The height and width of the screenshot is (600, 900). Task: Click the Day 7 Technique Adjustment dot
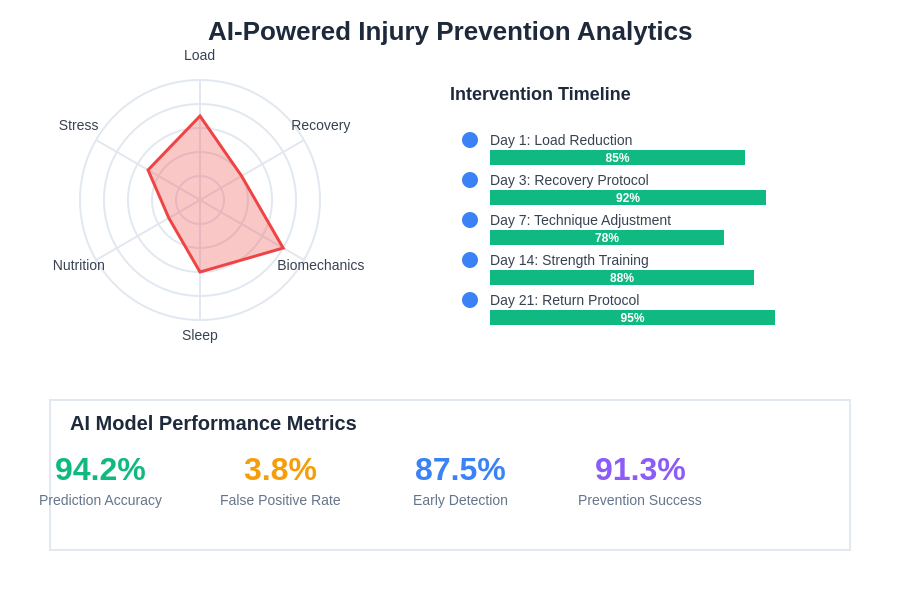coord(470,220)
